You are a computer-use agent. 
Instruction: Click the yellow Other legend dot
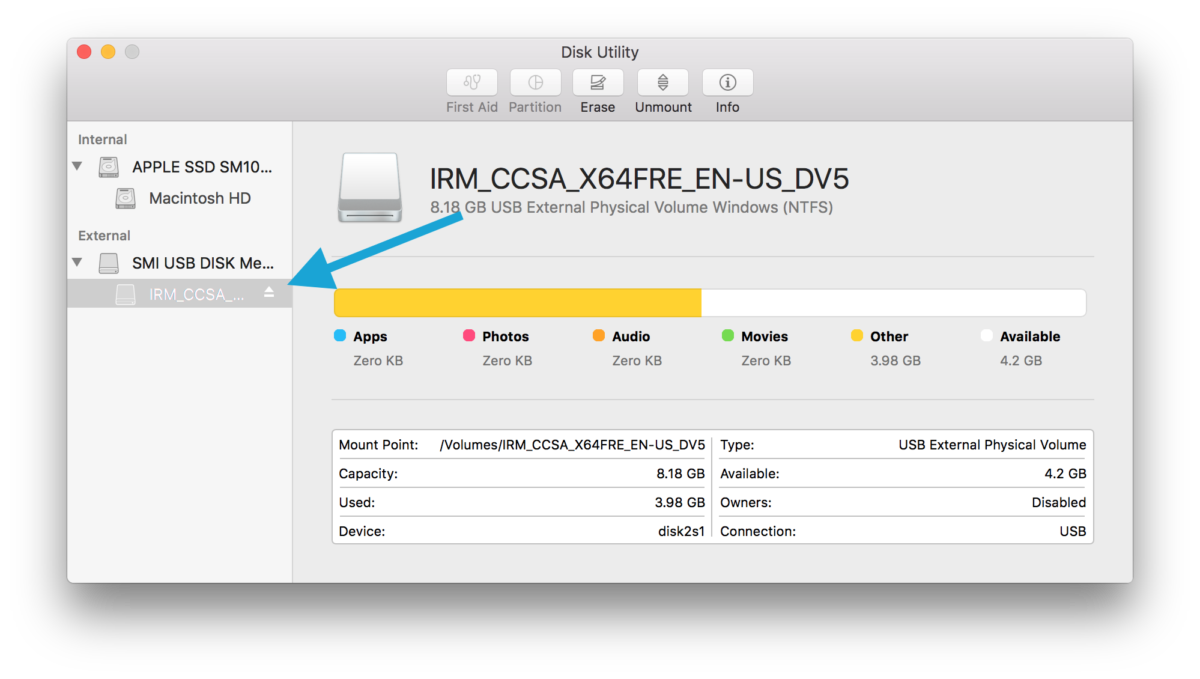tap(857, 336)
